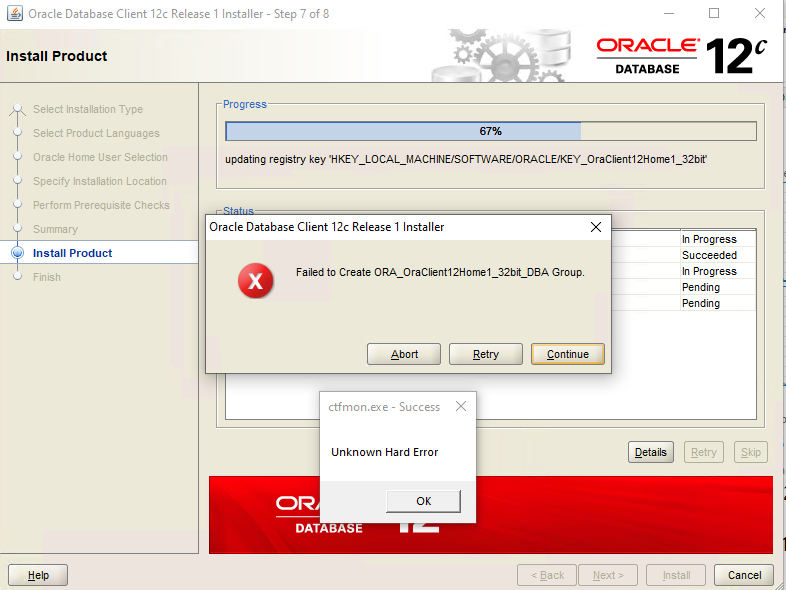Select the Install Product step

pos(72,253)
